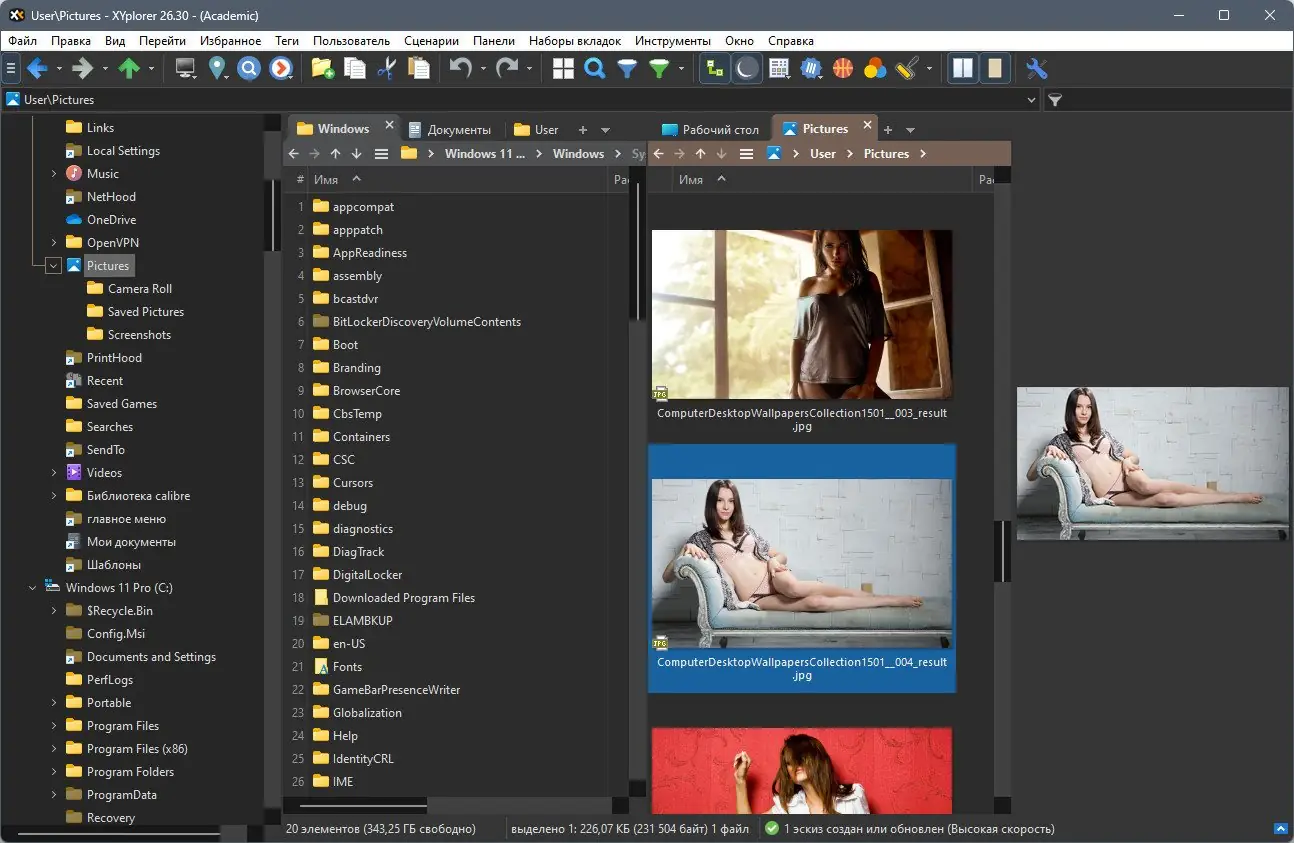Click the color filters circles icon
The width and height of the screenshot is (1294, 843).
pyautogui.click(x=875, y=68)
